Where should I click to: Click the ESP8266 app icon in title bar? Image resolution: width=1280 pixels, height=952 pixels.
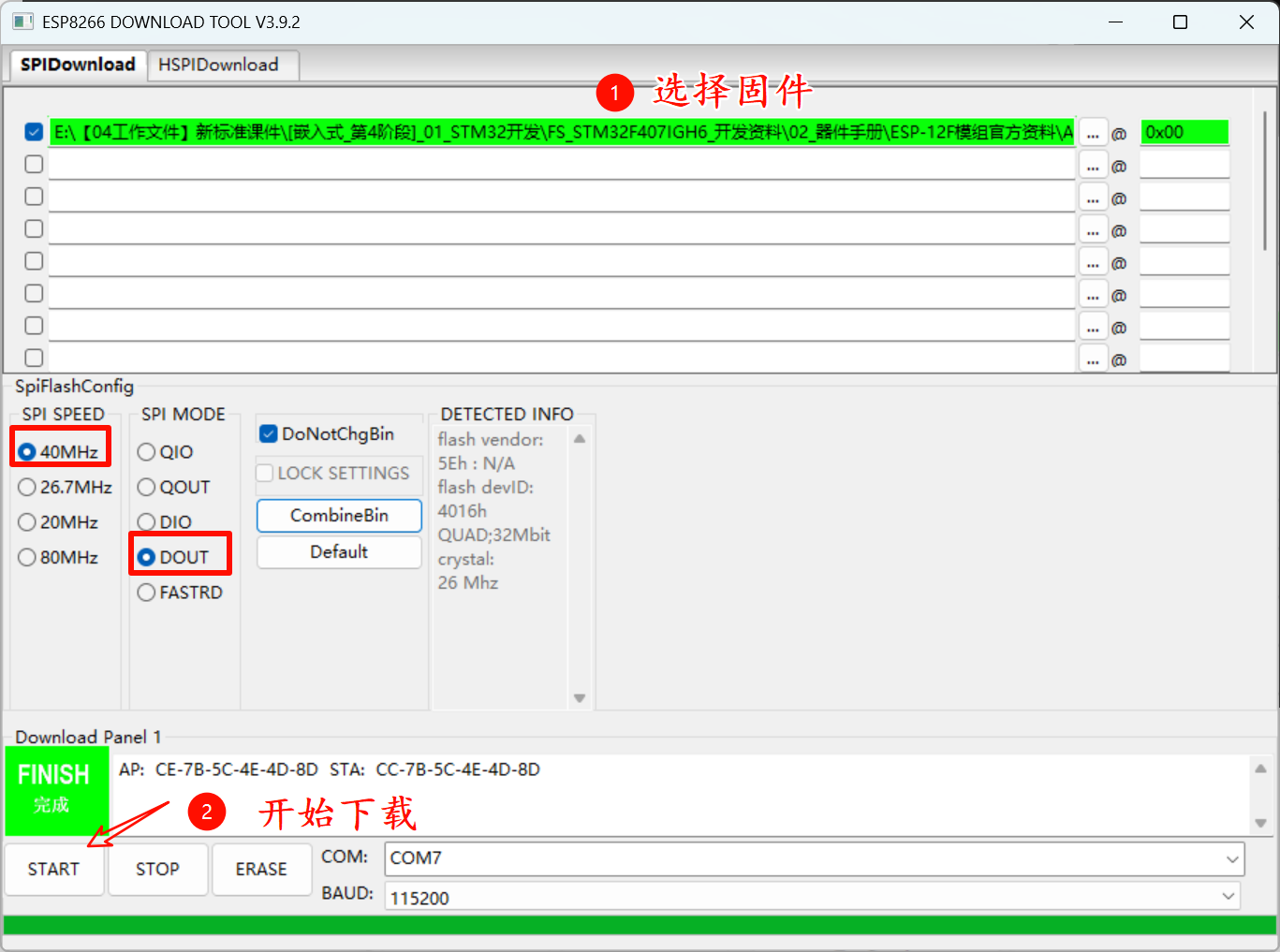point(22,22)
